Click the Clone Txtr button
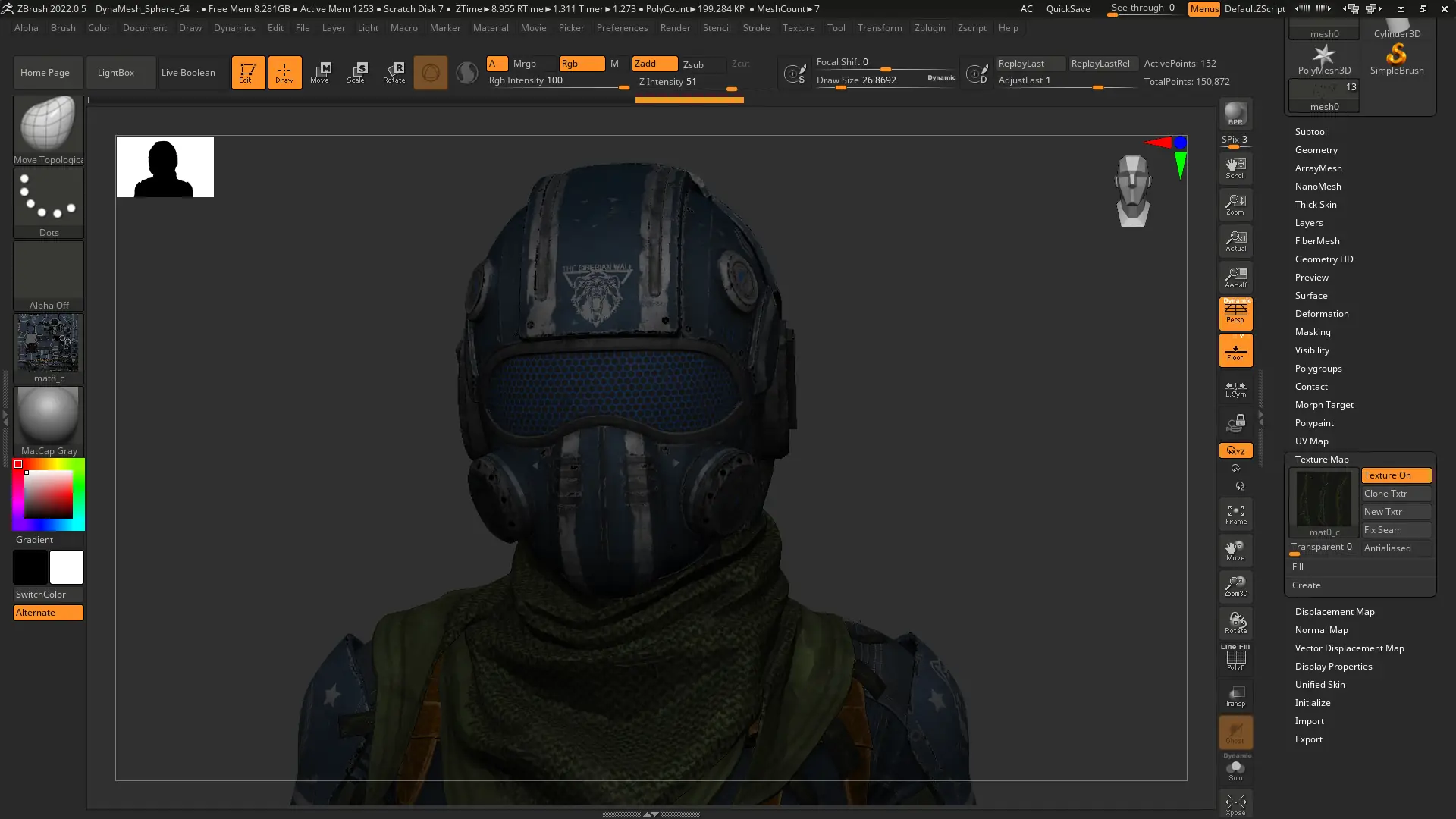Image resolution: width=1456 pixels, height=819 pixels. pyautogui.click(x=1395, y=494)
